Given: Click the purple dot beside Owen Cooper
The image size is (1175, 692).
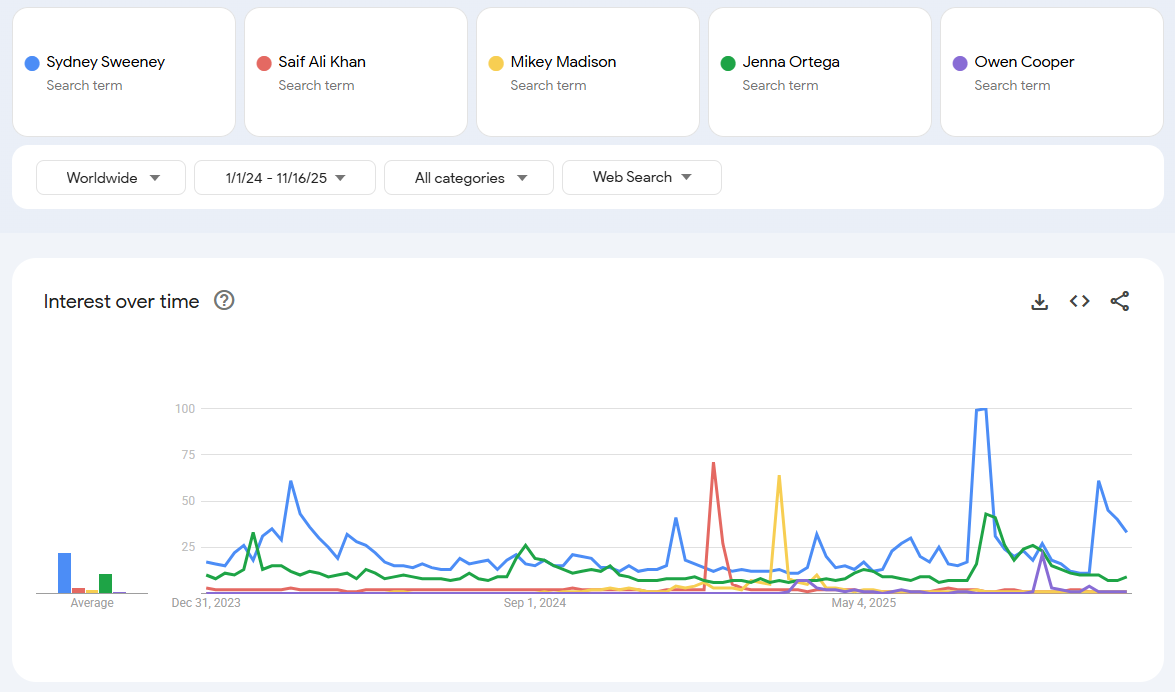Looking at the screenshot, I should pyautogui.click(x=961, y=62).
